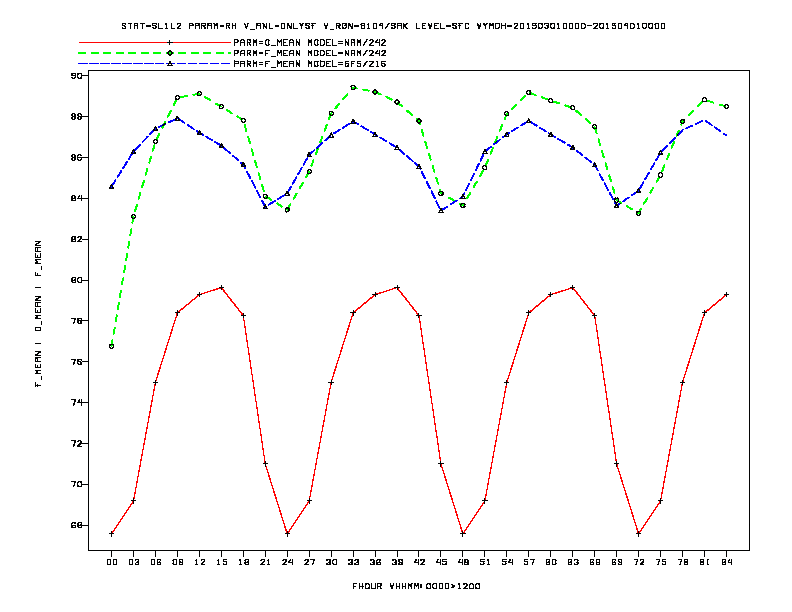Click the vertical axis label F_MEAN | O_MEAN | F_MEAN
792x612 pixels.
38,314
